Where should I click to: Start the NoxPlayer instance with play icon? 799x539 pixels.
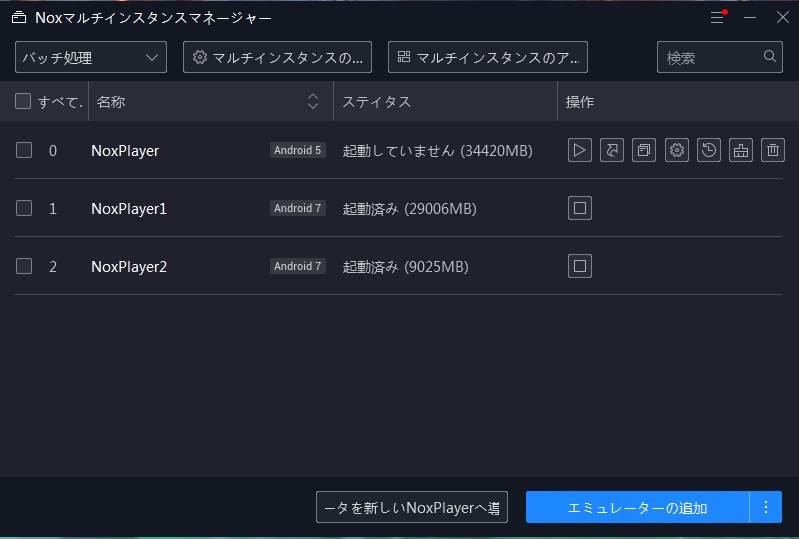coord(579,150)
